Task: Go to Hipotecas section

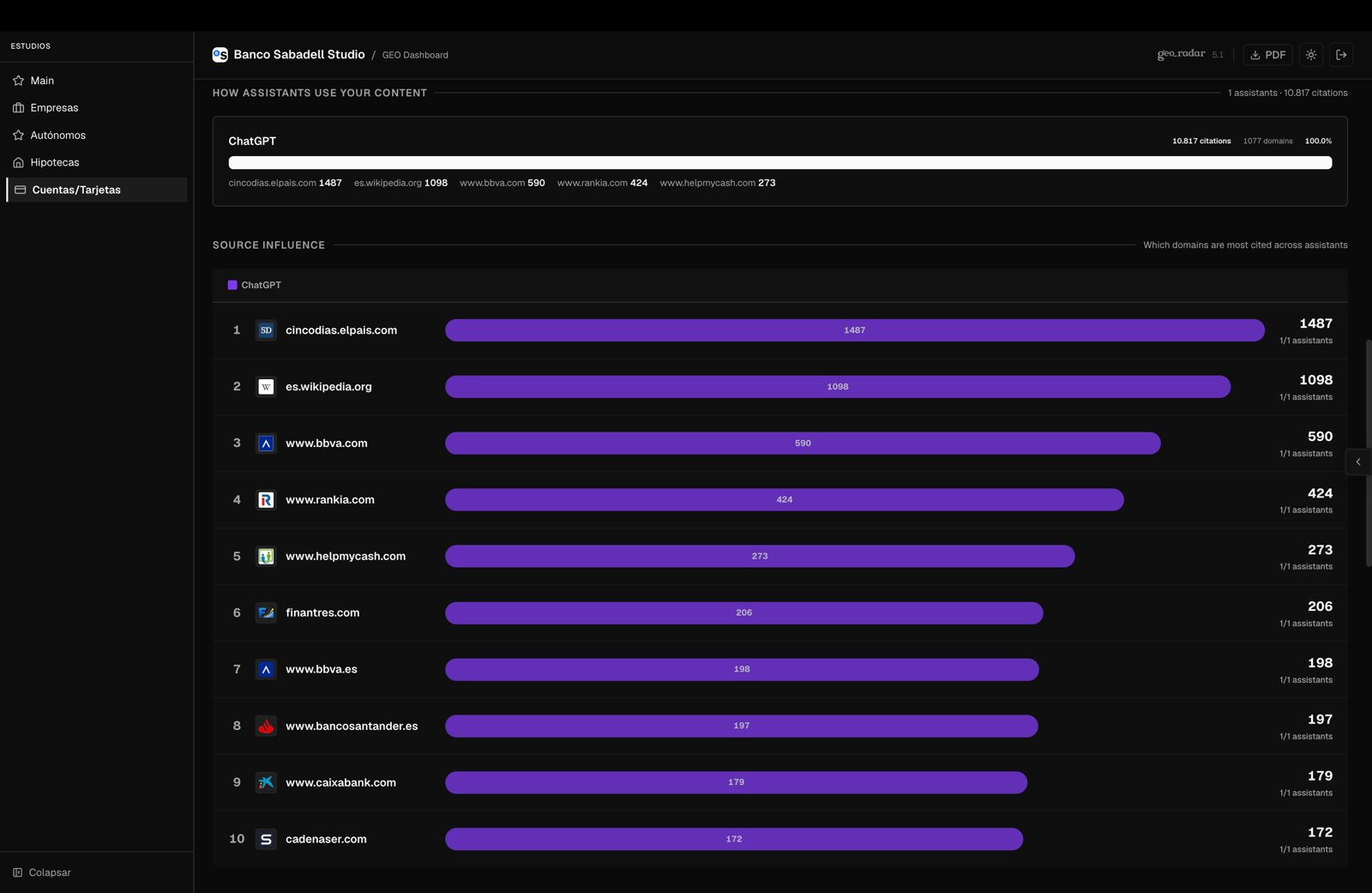Action: pos(54,162)
